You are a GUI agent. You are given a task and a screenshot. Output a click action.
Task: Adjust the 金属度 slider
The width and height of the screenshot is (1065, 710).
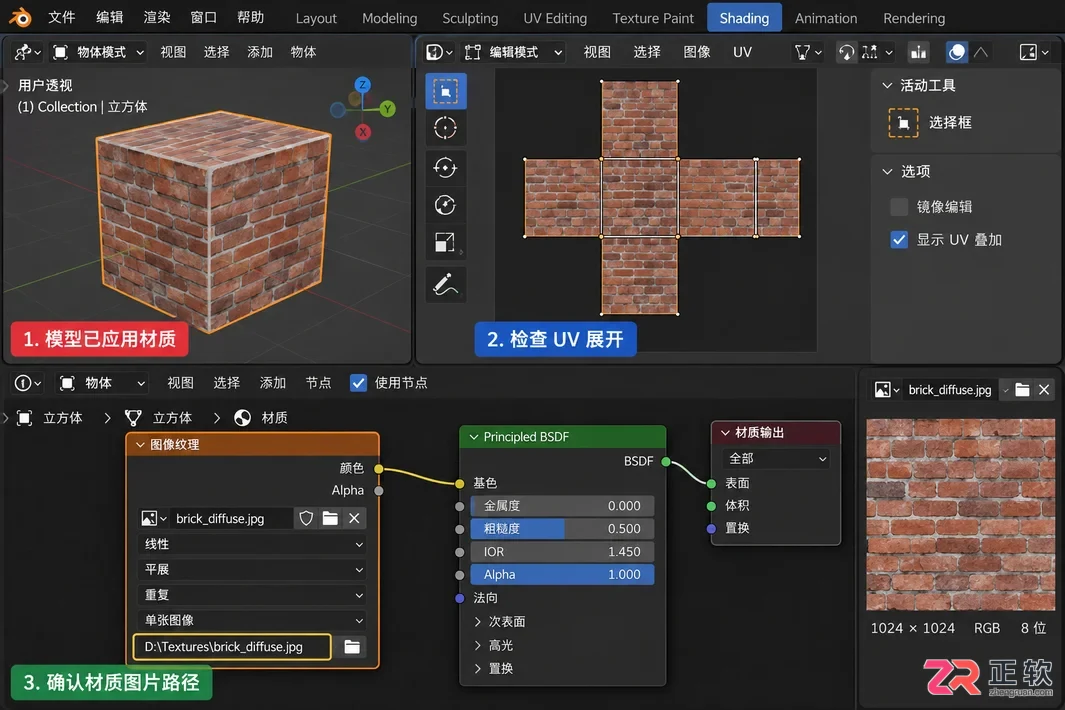click(x=562, y=506)
